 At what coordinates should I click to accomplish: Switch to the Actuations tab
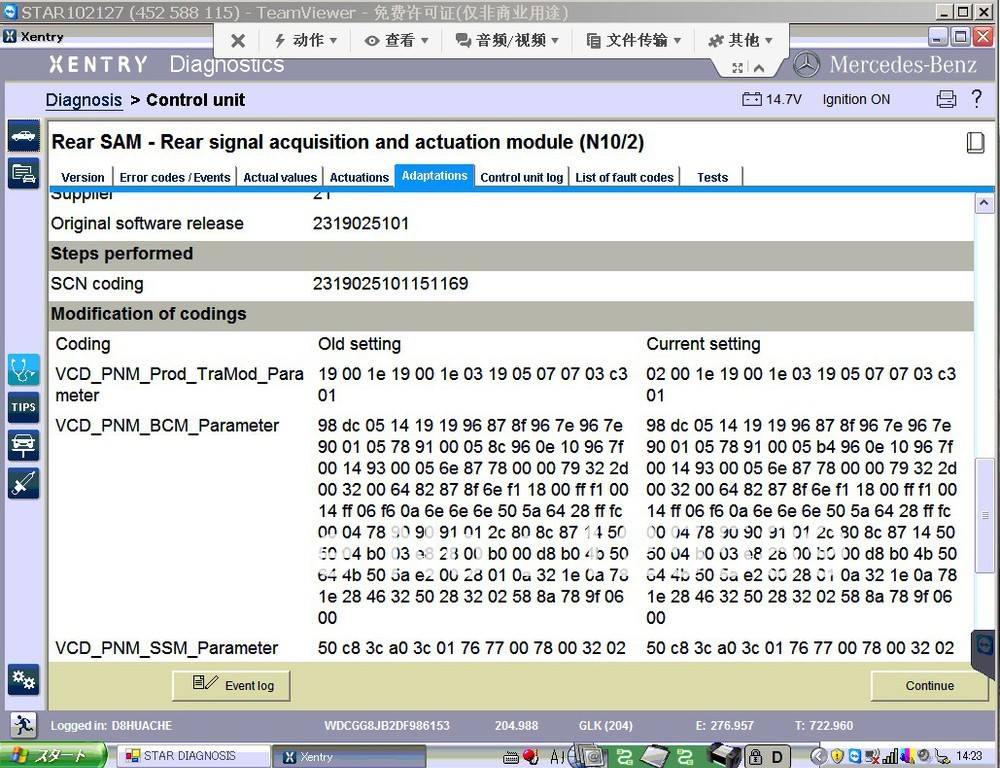click(359, 177)
